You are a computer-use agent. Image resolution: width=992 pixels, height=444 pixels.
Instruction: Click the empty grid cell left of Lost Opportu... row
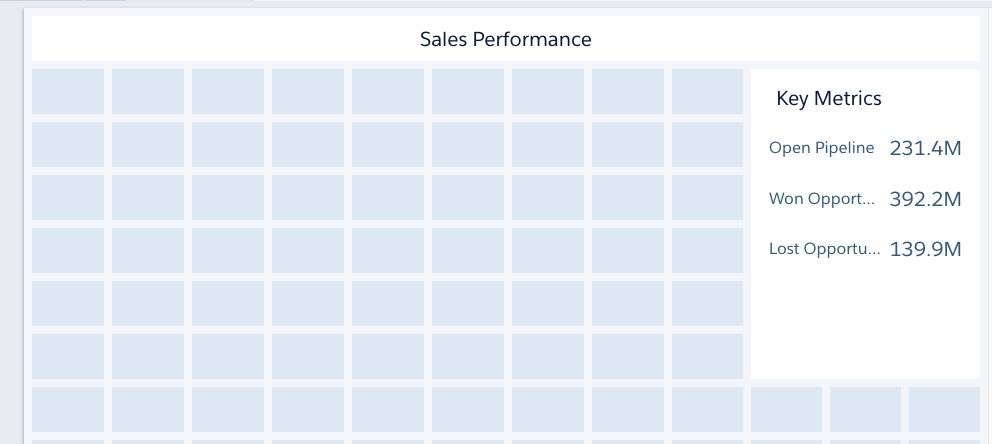[x=707, y=250]
